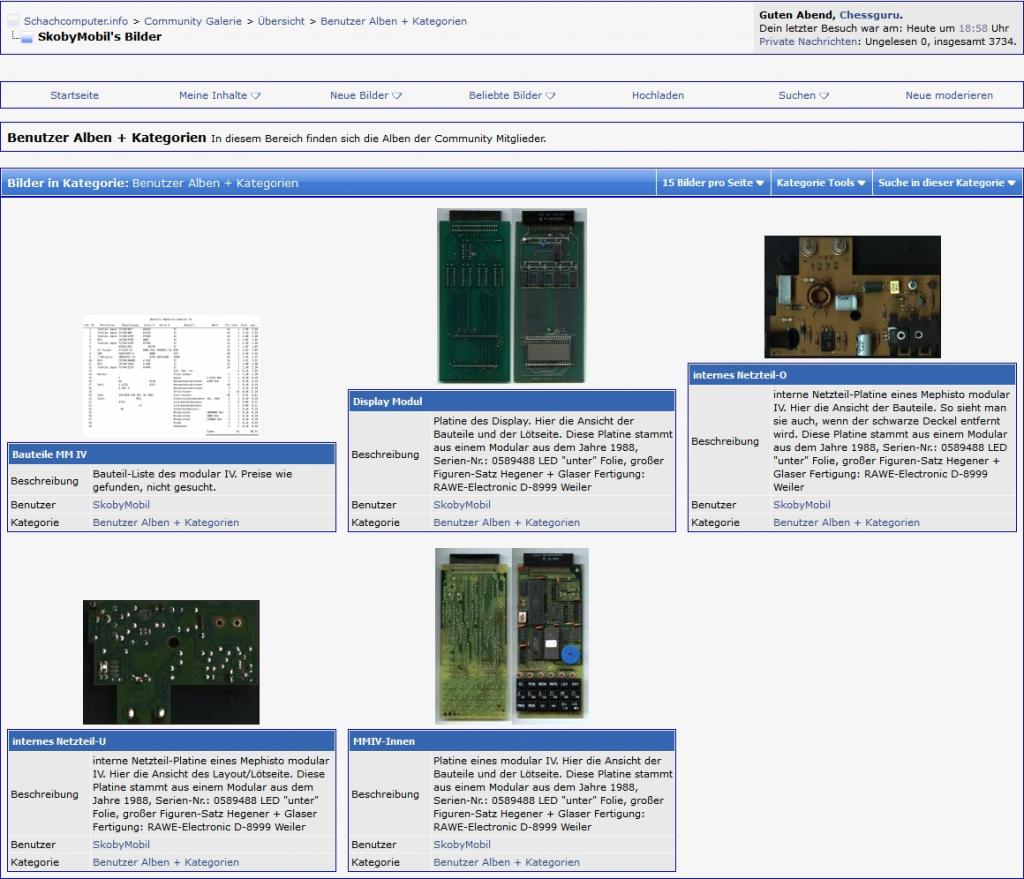Click the album icon next to SkobyMobil's Bilder
The height and width of the screenshot is (879, 1024).
(x=27, y=38)
